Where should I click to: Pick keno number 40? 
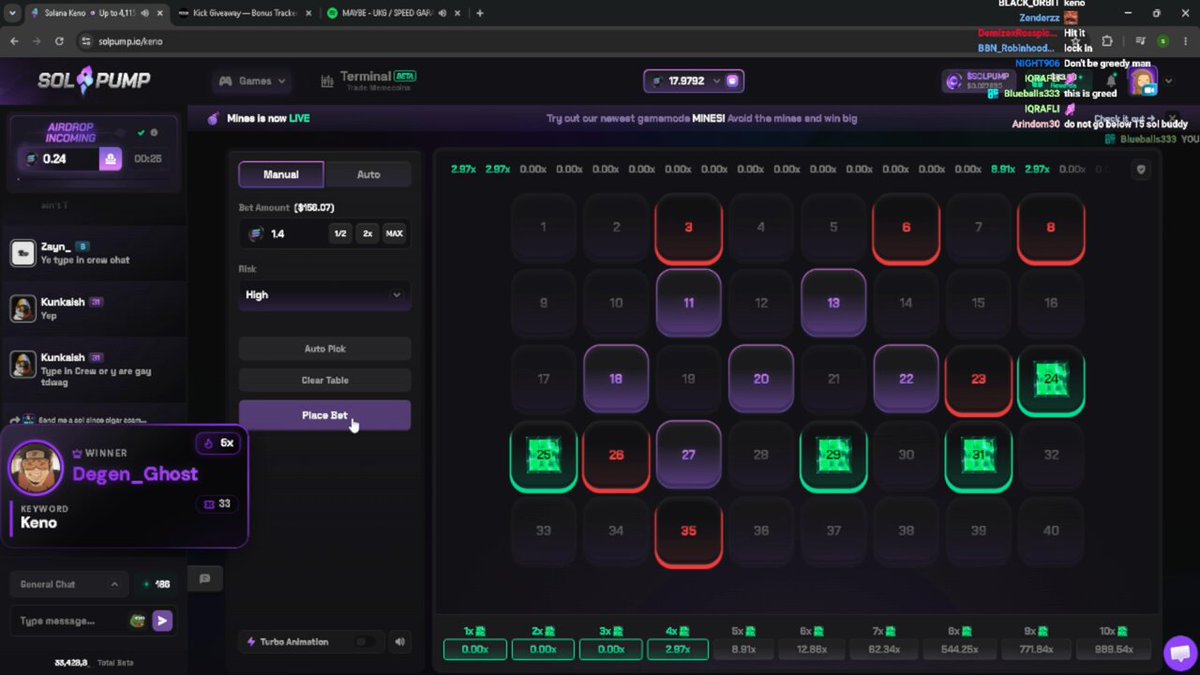(x=1051, y=530)
